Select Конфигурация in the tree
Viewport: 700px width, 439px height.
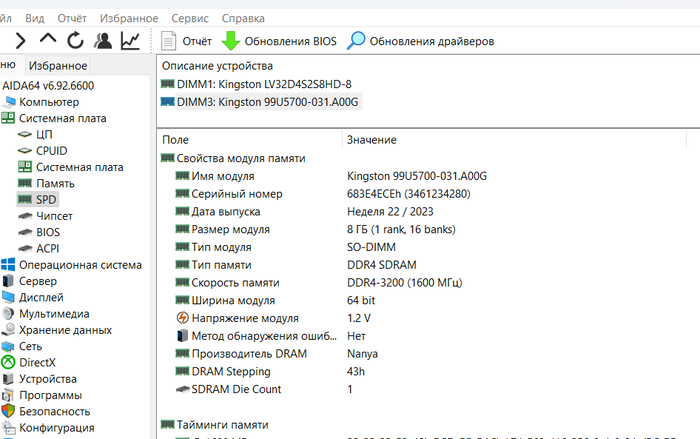pyautogui.click(x=57, y=428)
